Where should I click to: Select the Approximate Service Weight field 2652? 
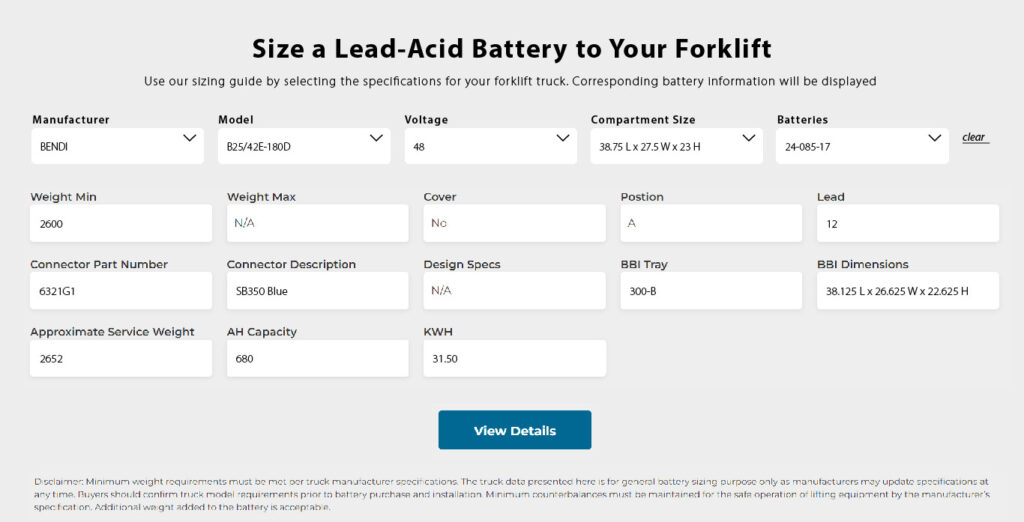[x=121, y=359]
